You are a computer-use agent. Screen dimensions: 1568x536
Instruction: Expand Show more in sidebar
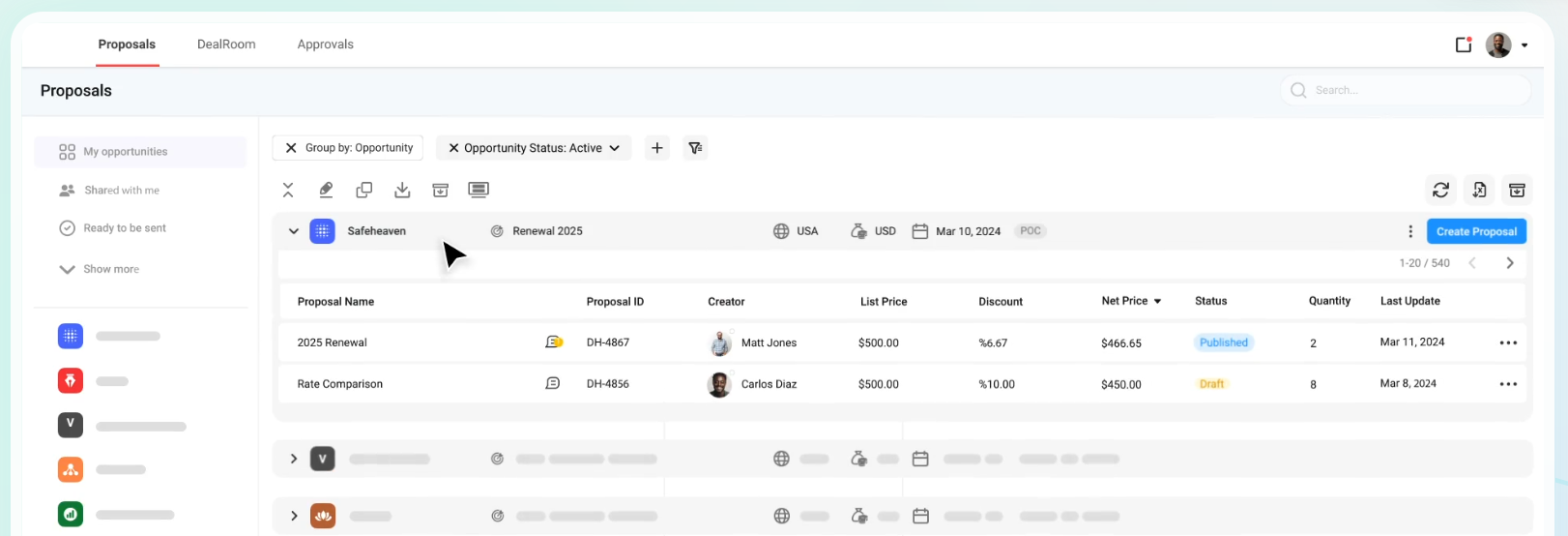point(100,269)
